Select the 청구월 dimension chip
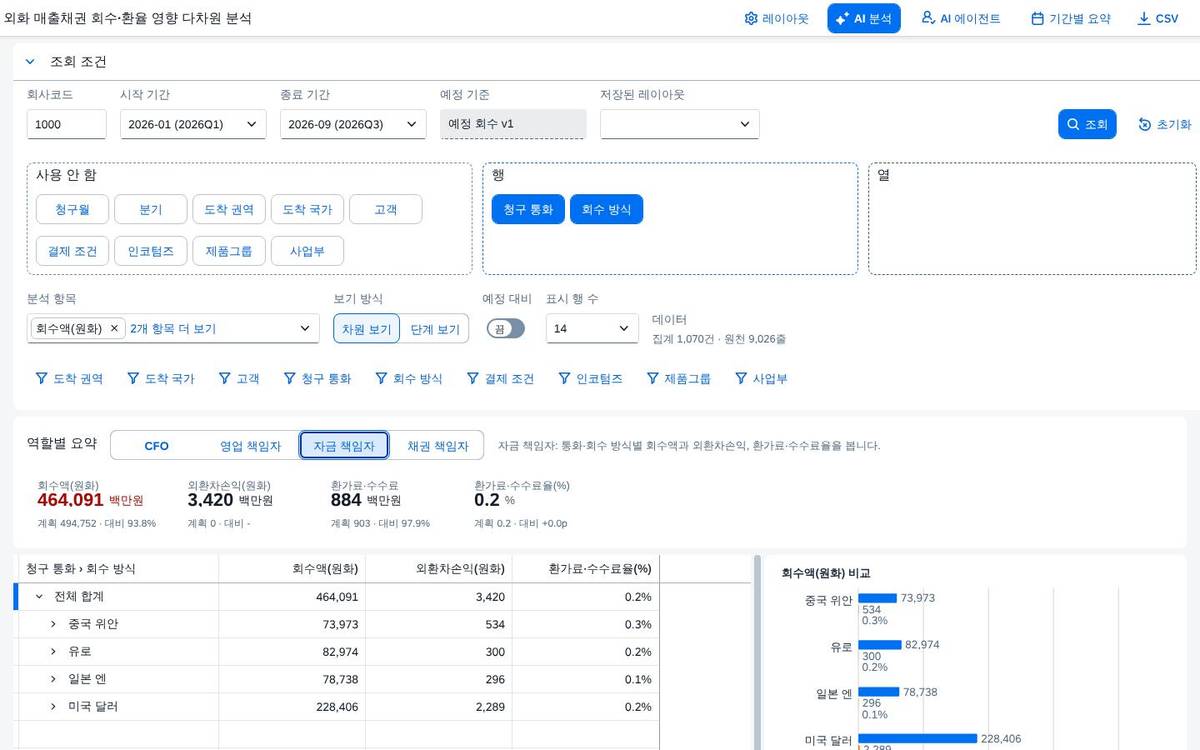The width and height of the screenshot is (1200, 750). pyautogui.click(x=72, y=210)
